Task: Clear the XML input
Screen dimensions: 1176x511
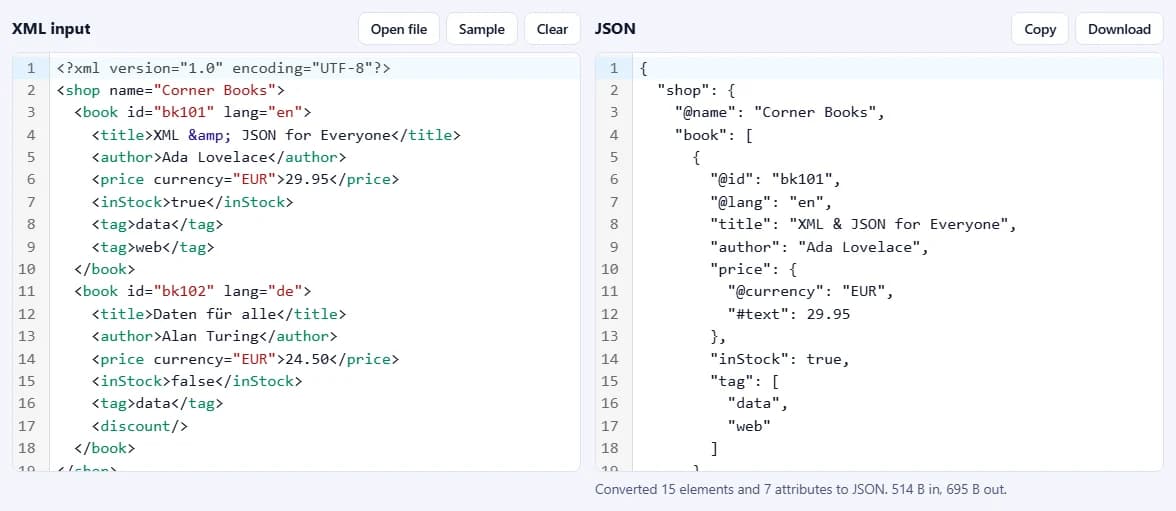Action: click(x=552, y=29)
